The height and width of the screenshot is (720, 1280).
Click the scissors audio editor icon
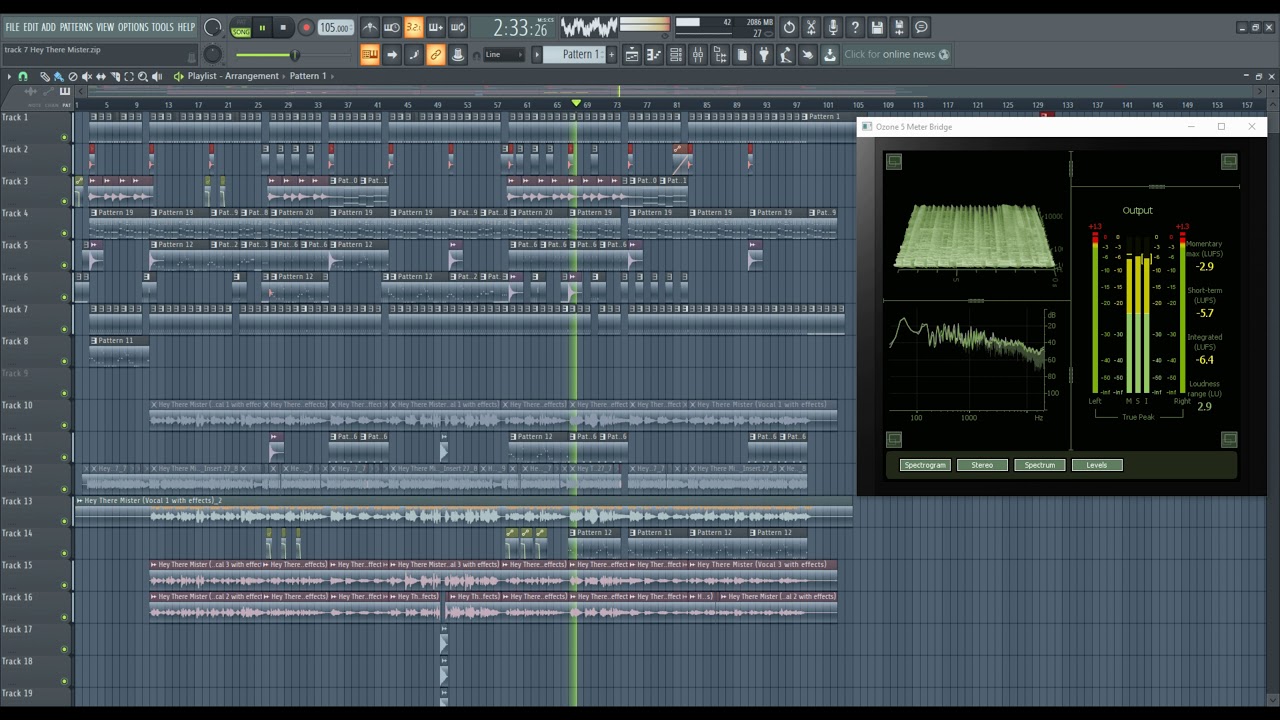pos(811,27)
